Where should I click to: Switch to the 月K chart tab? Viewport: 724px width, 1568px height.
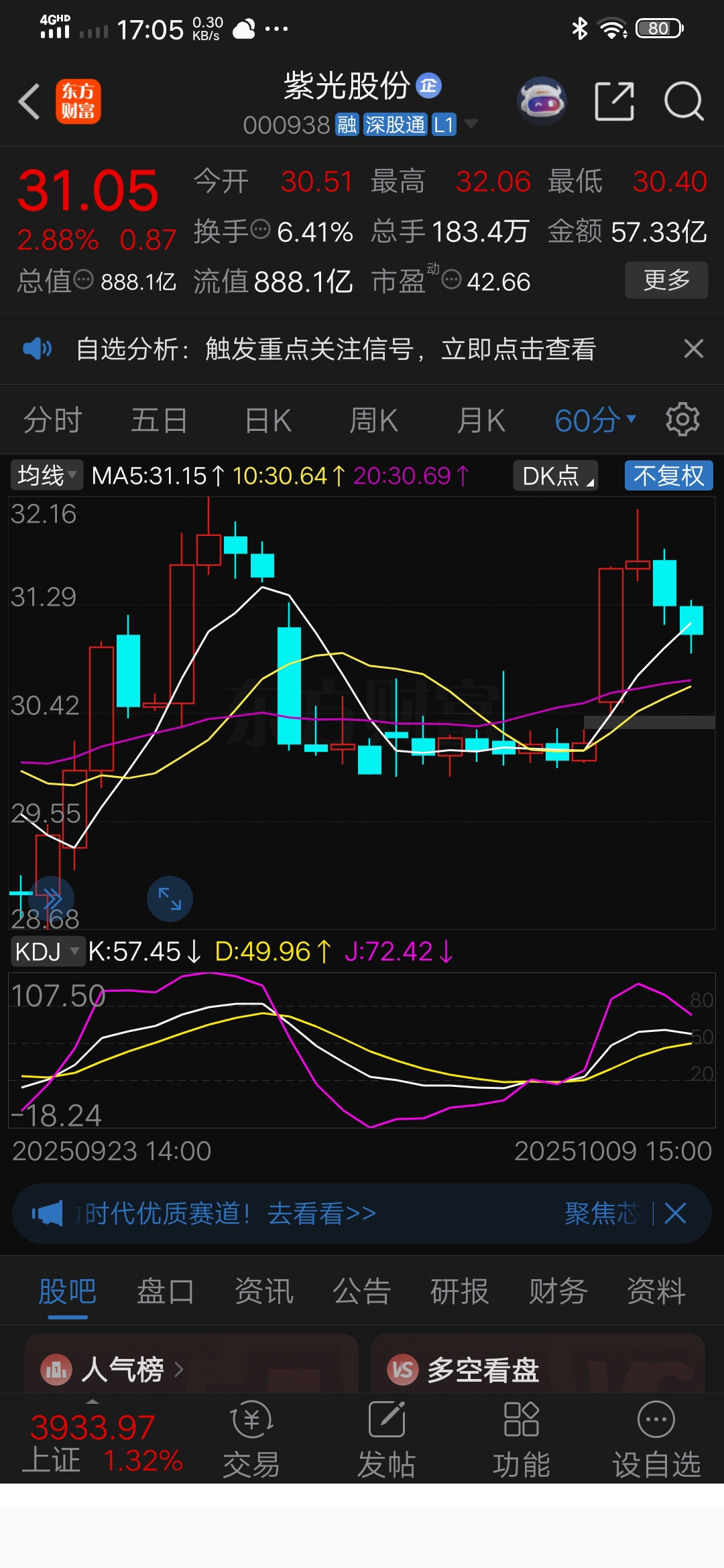tap(481, 421)
